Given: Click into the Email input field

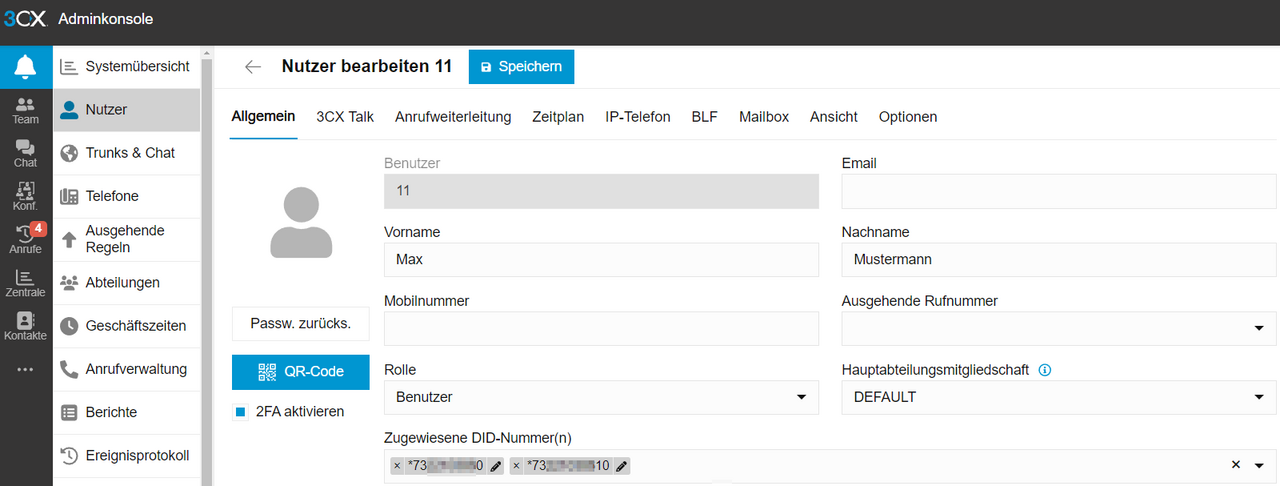Looking at the screenshot, I should [x=1059, y=190].
